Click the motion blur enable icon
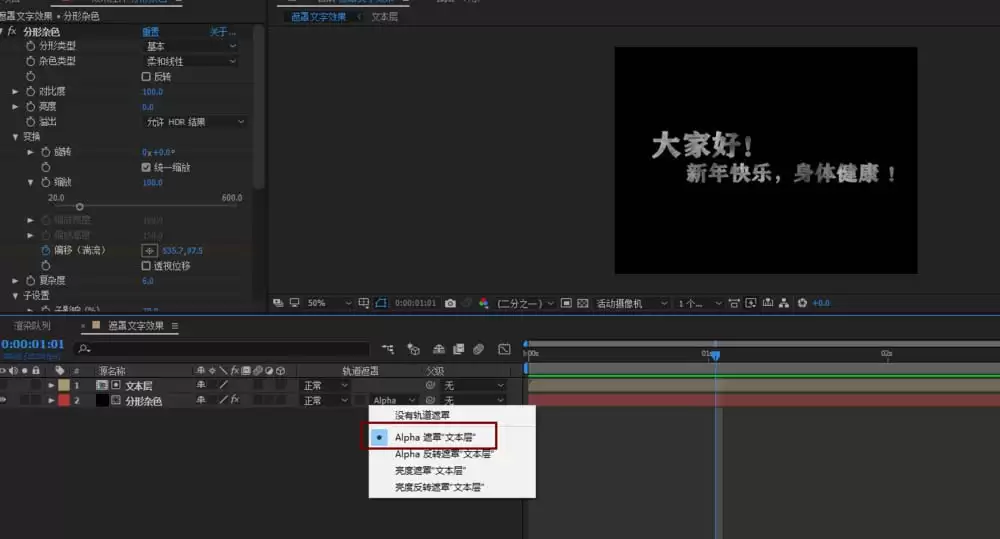Image resolution: width=1000 pixels, height=539 pixels. click(x=478, y=349)
